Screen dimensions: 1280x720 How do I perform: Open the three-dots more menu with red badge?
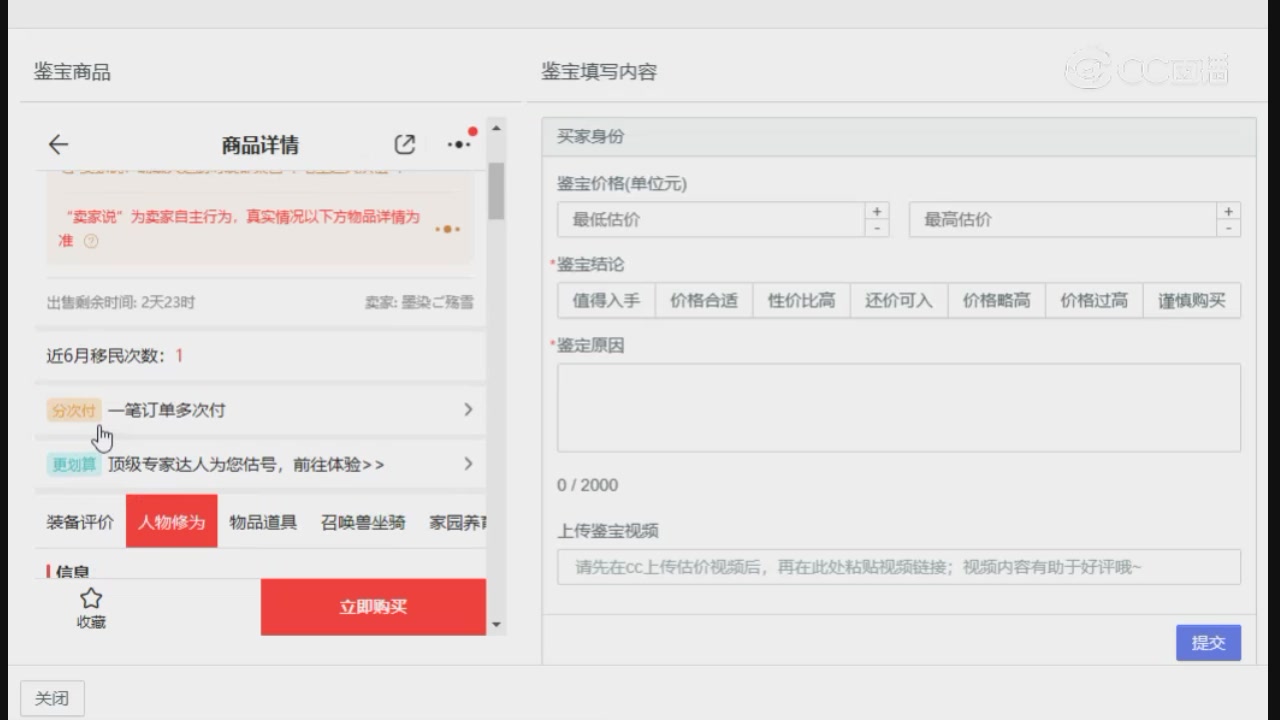(459, 144)
